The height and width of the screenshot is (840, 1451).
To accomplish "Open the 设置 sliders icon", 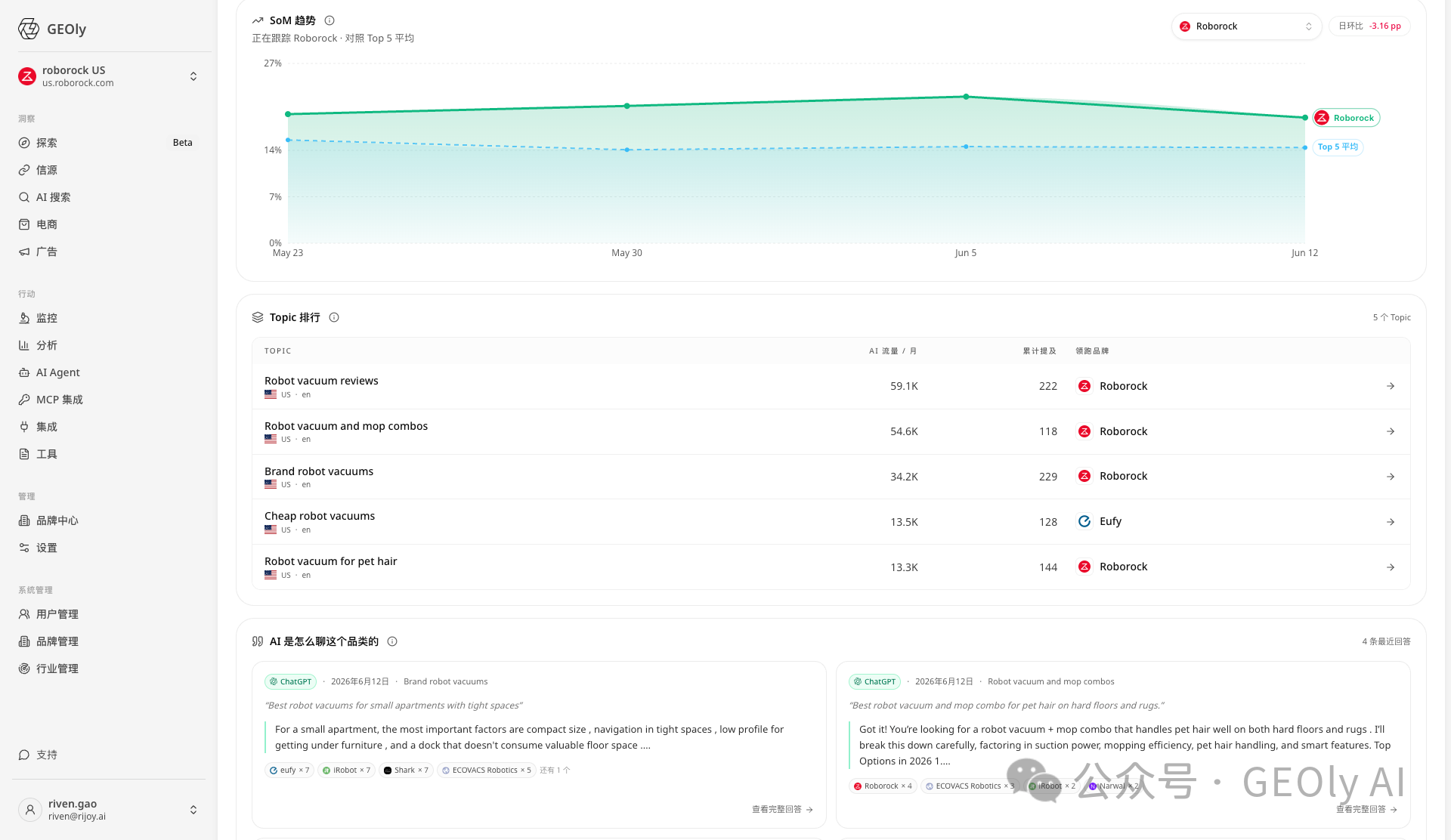I will pos(24,548).
